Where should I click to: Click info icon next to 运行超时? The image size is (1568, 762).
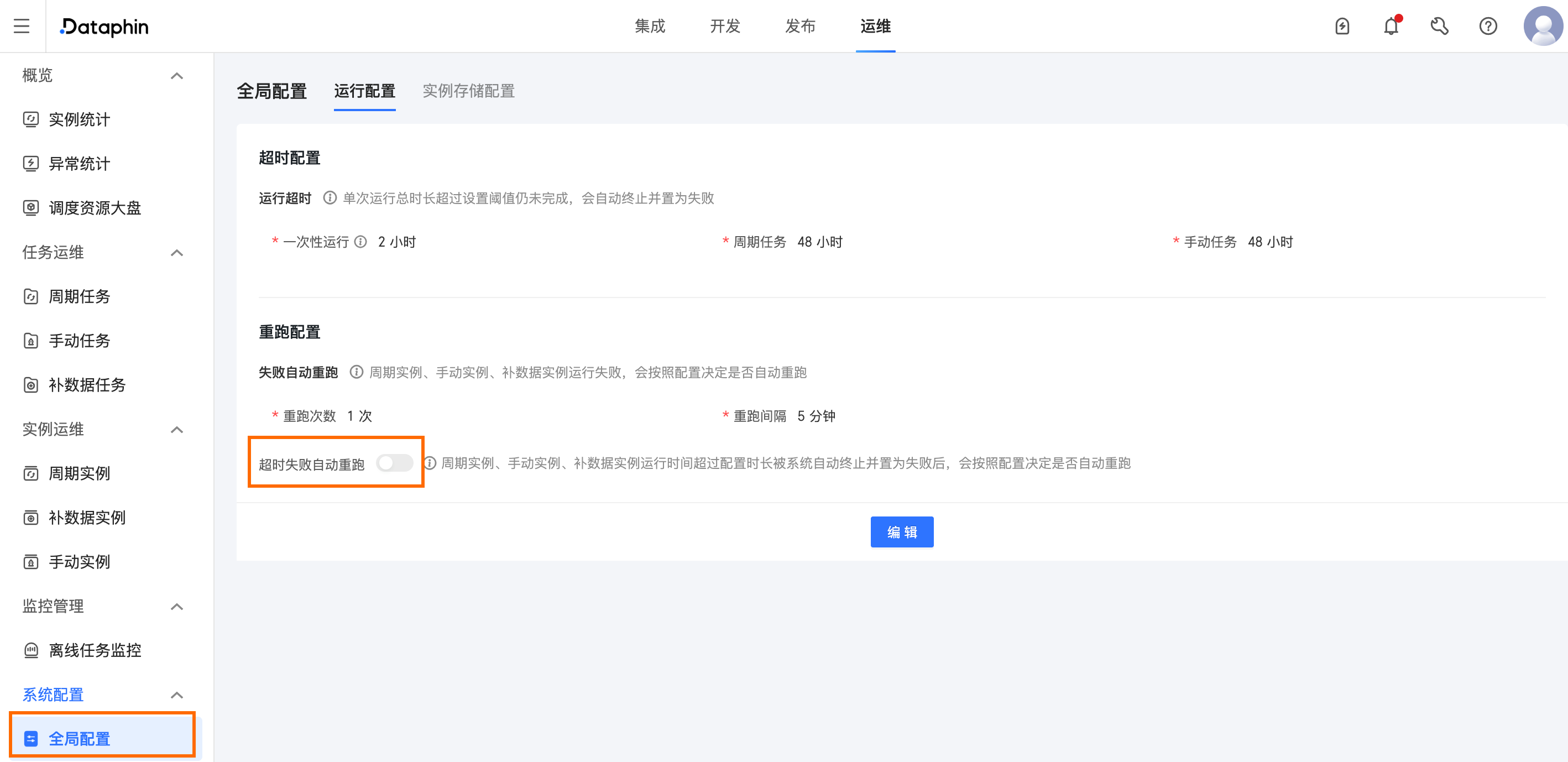330,198
